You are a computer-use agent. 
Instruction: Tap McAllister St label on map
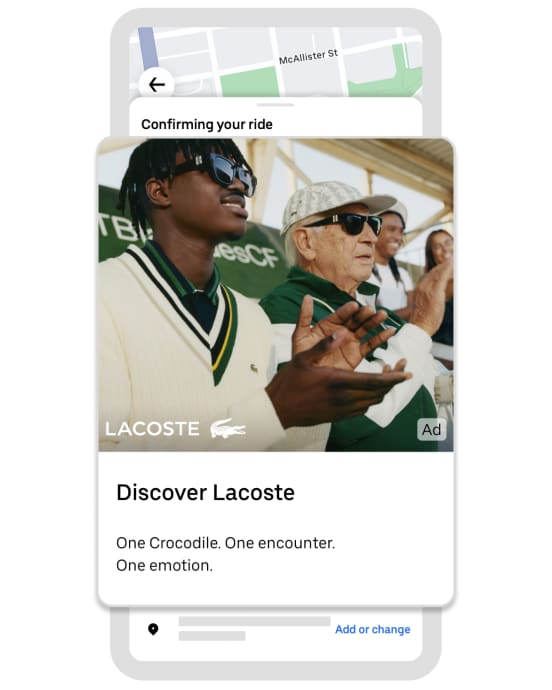308,57
